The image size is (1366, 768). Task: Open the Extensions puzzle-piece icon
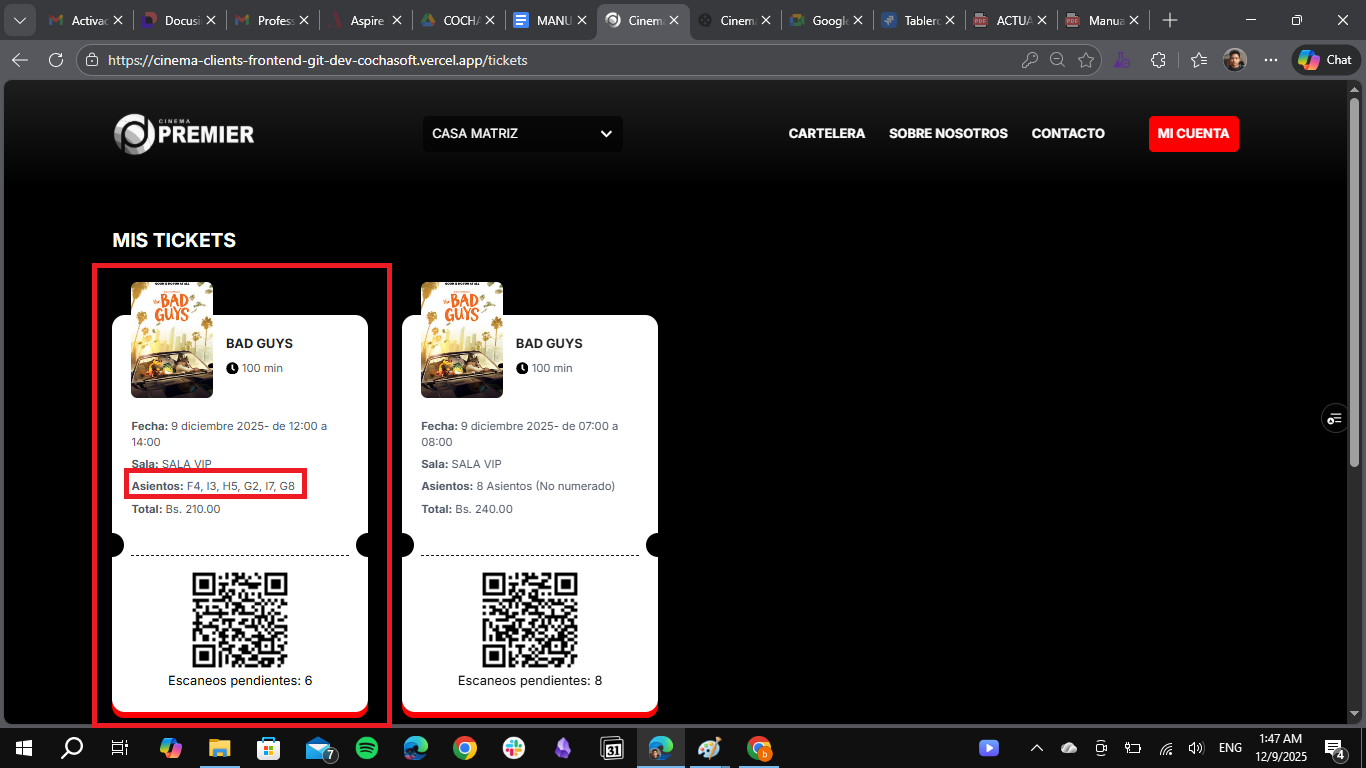(1158, 60)
